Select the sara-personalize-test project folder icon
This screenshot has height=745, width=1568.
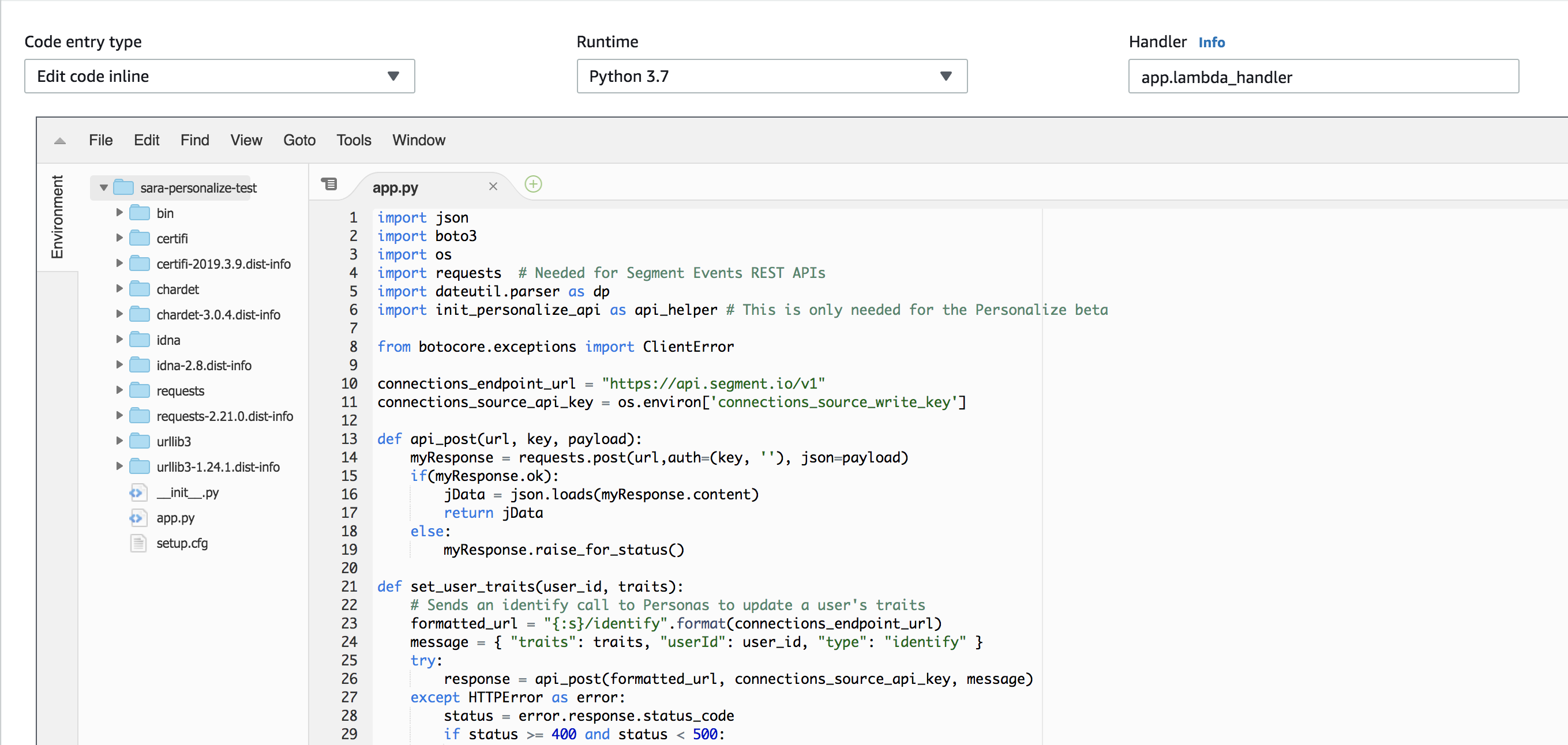(123, 187)
